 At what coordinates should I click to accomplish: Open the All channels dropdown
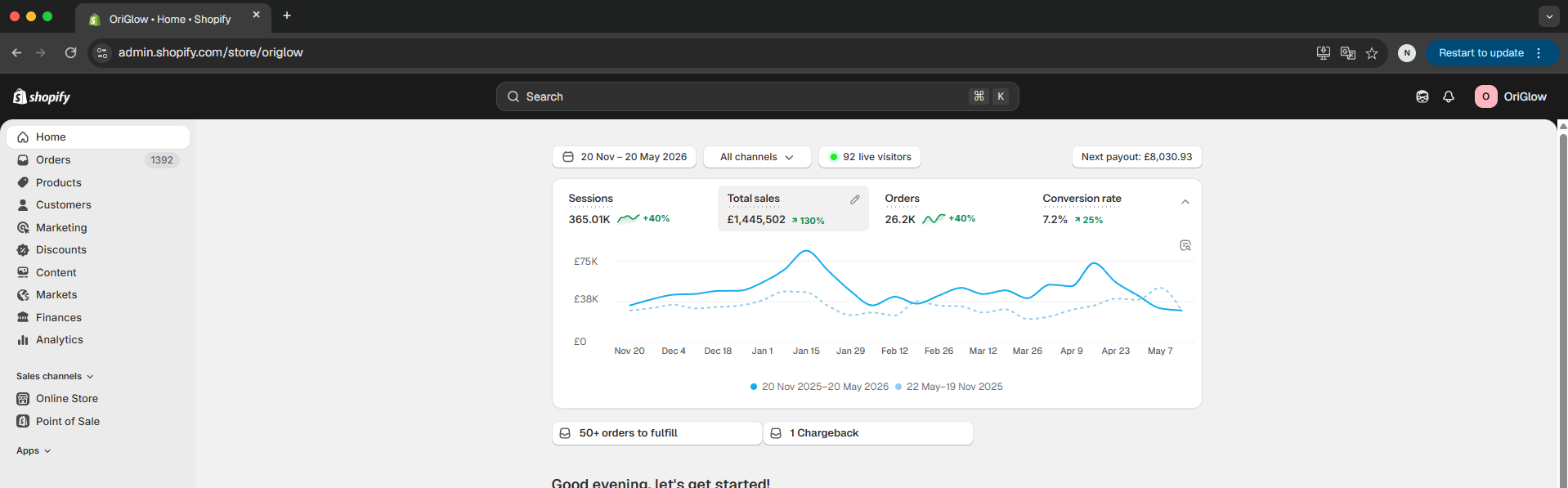[x=757, y=157]
